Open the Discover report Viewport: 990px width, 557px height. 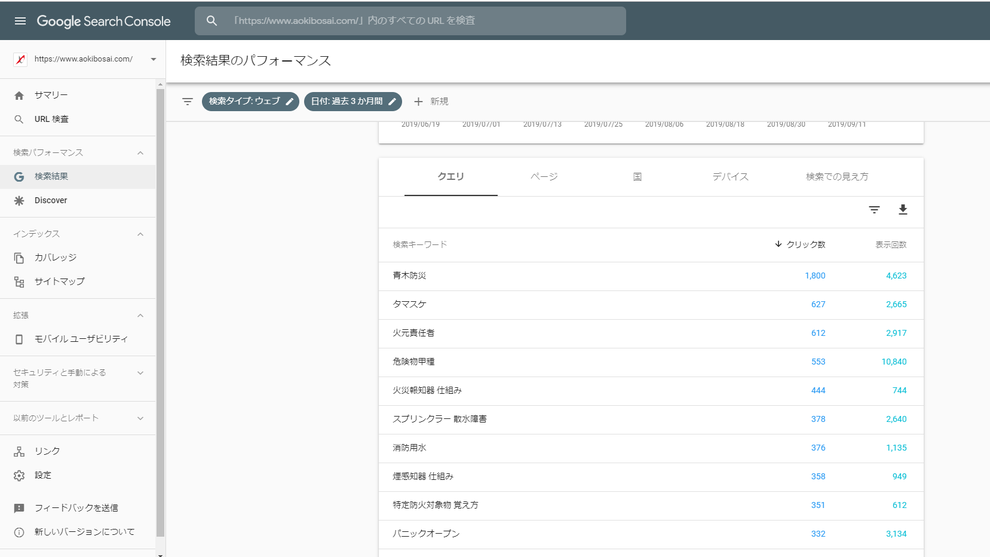coord(51,201)
